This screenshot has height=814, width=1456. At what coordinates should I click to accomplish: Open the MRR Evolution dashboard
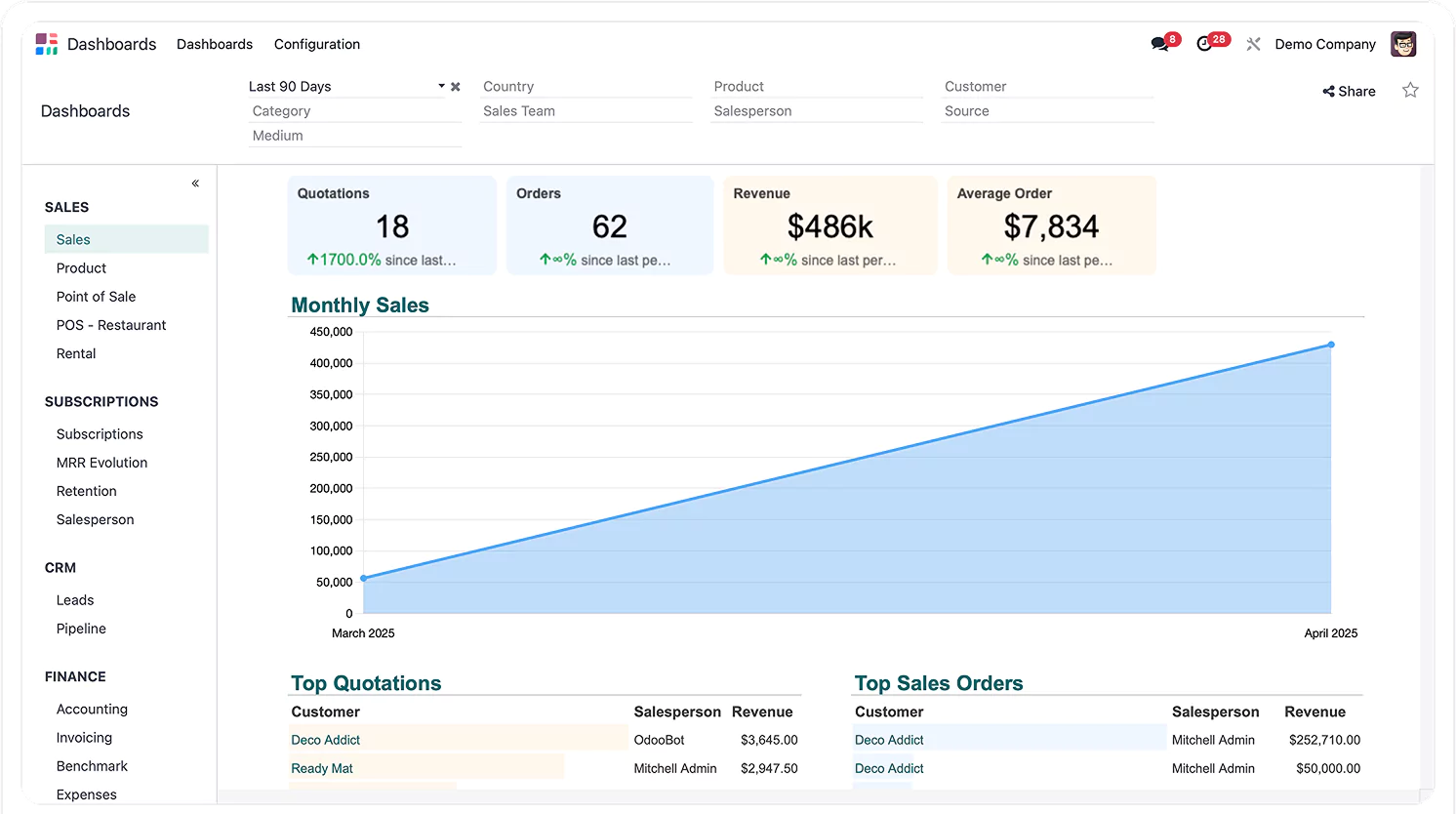101,463
